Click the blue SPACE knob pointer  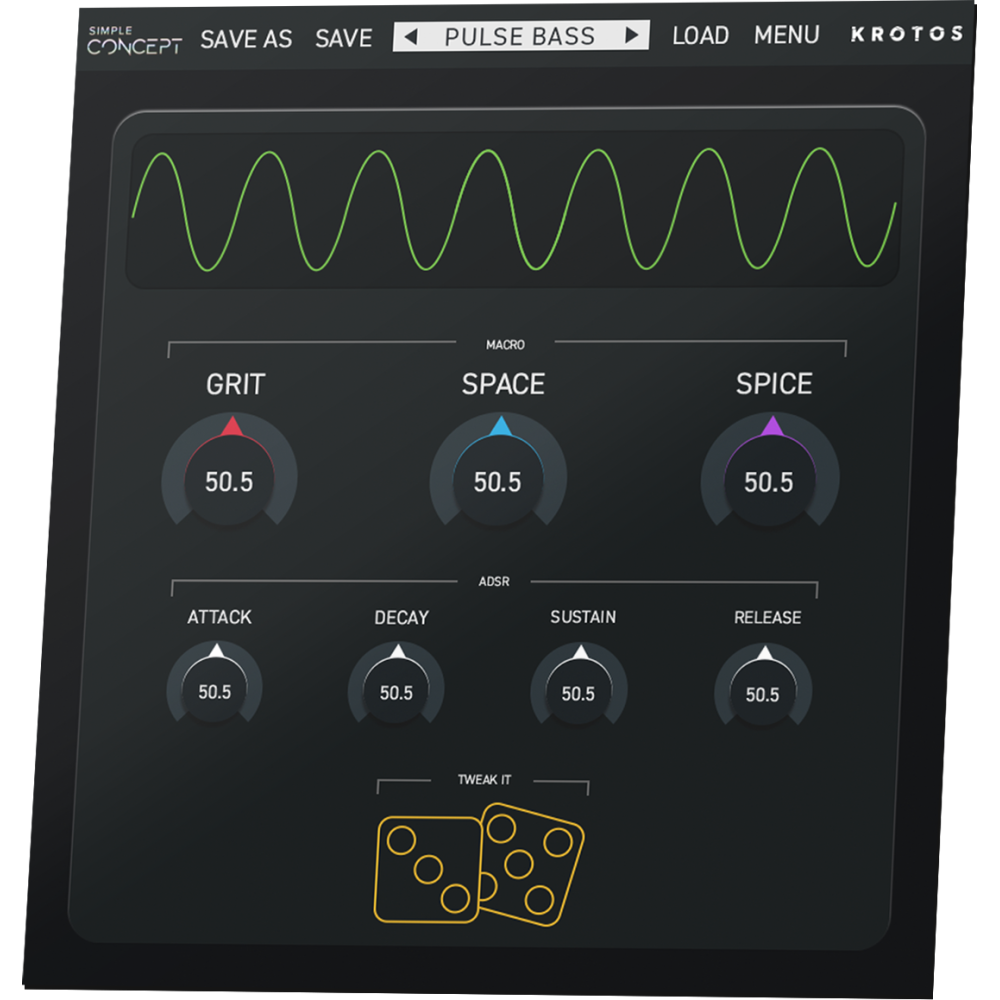pyautogui.click(x=500, y=427)
